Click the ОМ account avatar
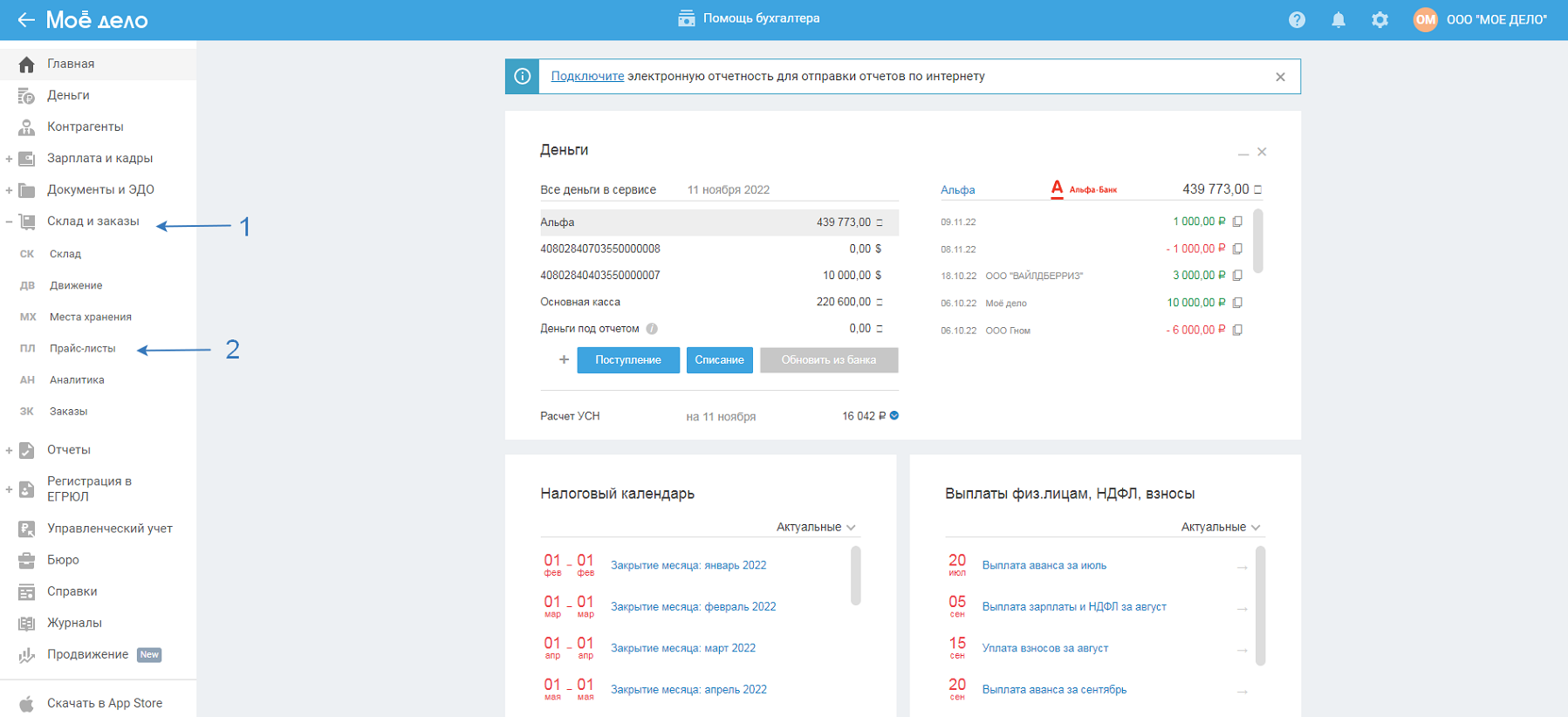 (1425, 19)
